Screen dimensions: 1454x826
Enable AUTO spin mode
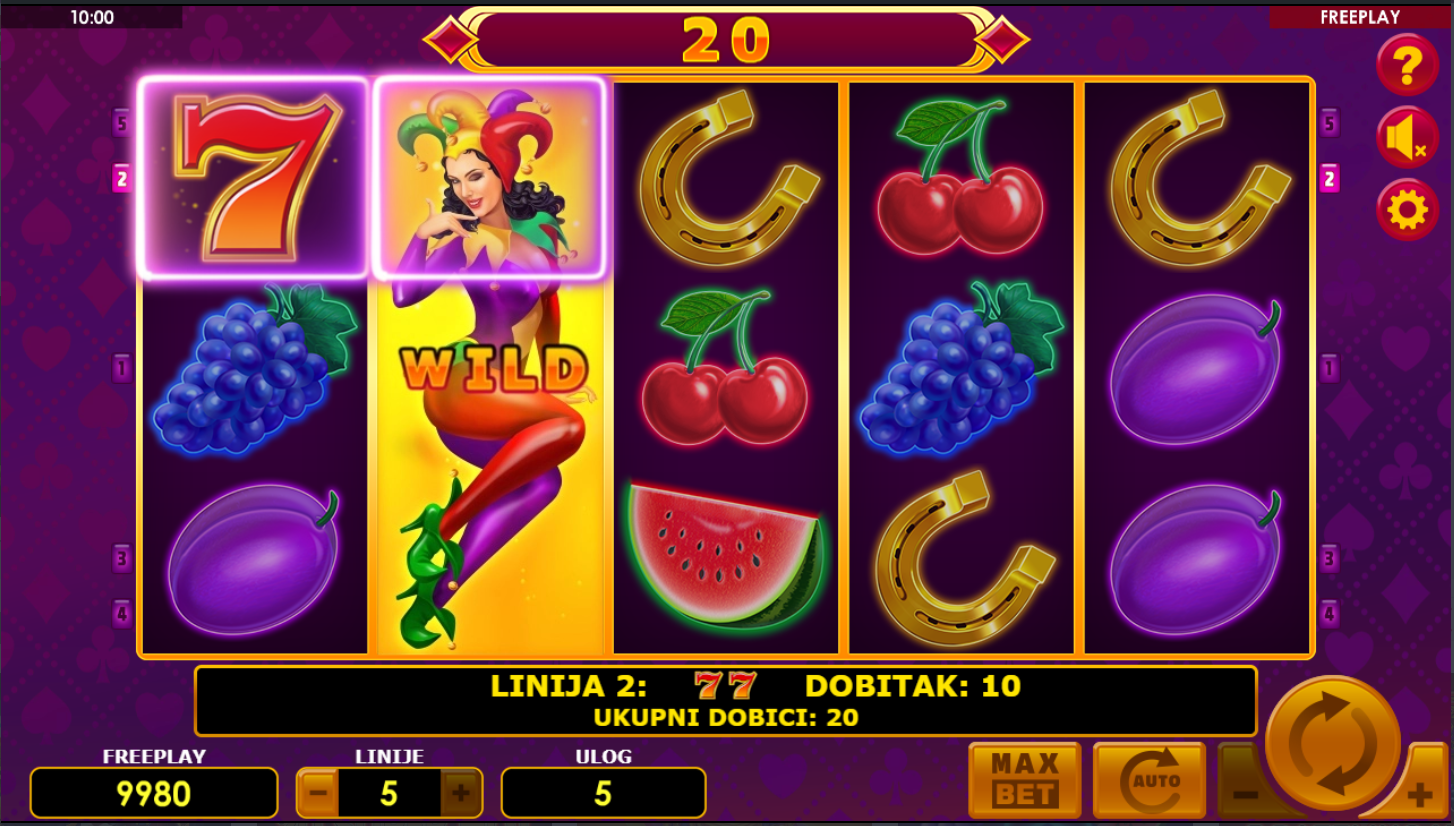(1149, 781)
